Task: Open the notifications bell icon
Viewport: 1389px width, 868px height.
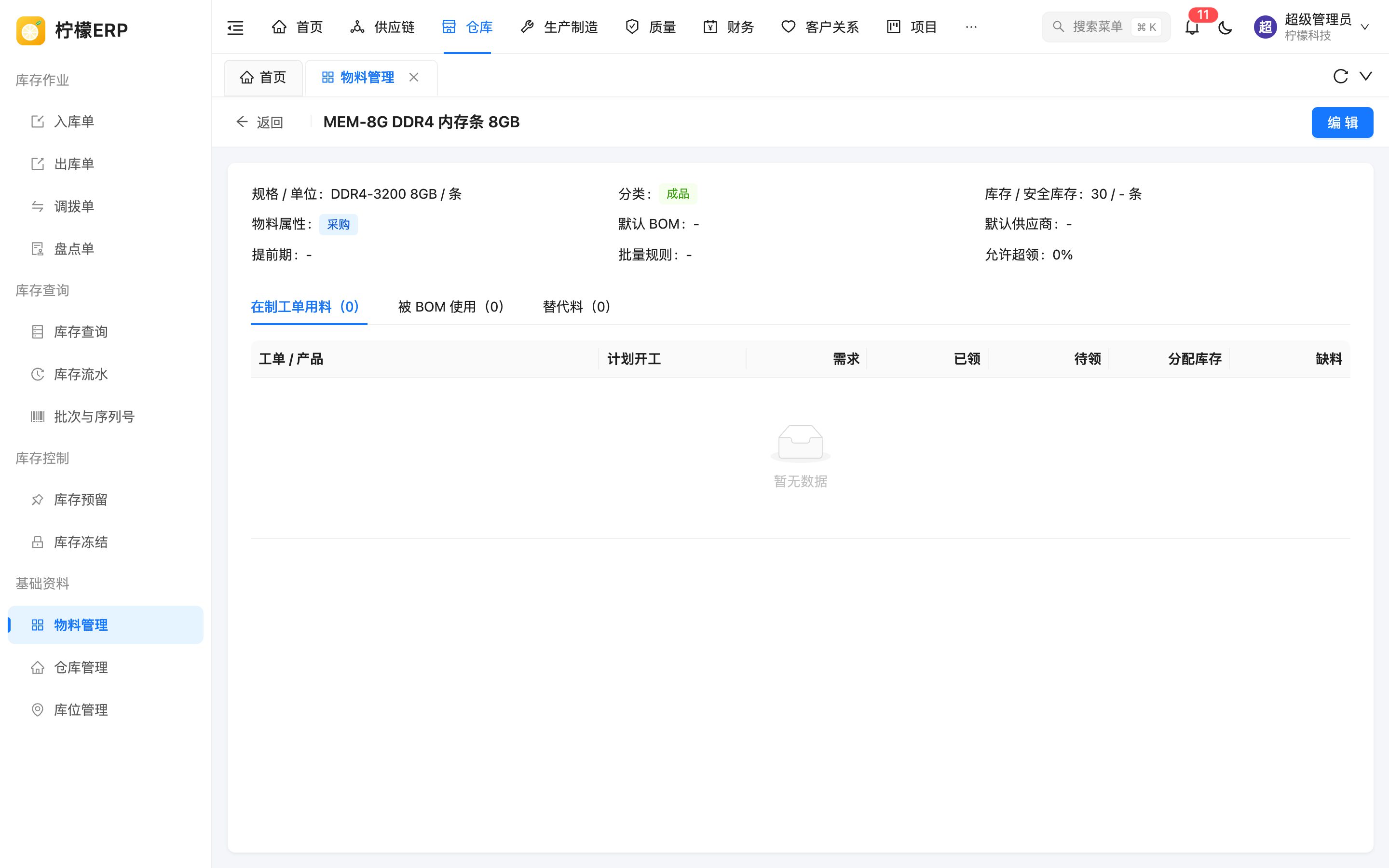Action: tap(1192, 27)
